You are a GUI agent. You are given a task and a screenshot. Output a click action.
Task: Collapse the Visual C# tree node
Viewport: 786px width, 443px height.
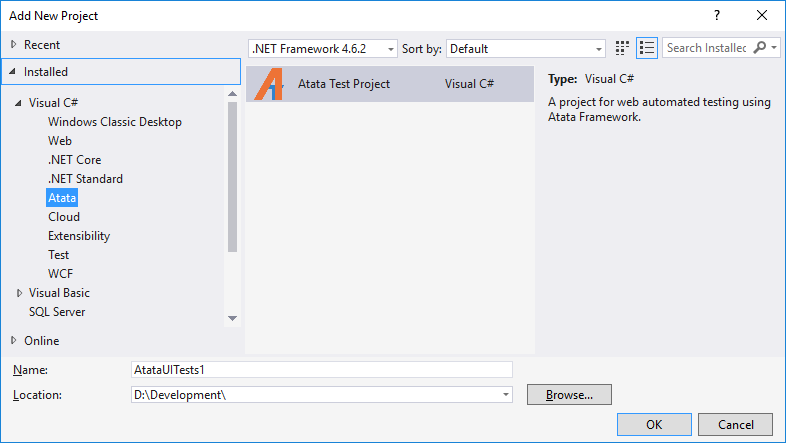18,103
